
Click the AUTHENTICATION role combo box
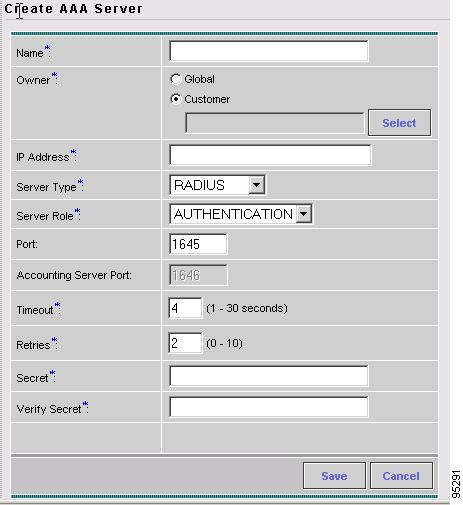click(241, 214)
